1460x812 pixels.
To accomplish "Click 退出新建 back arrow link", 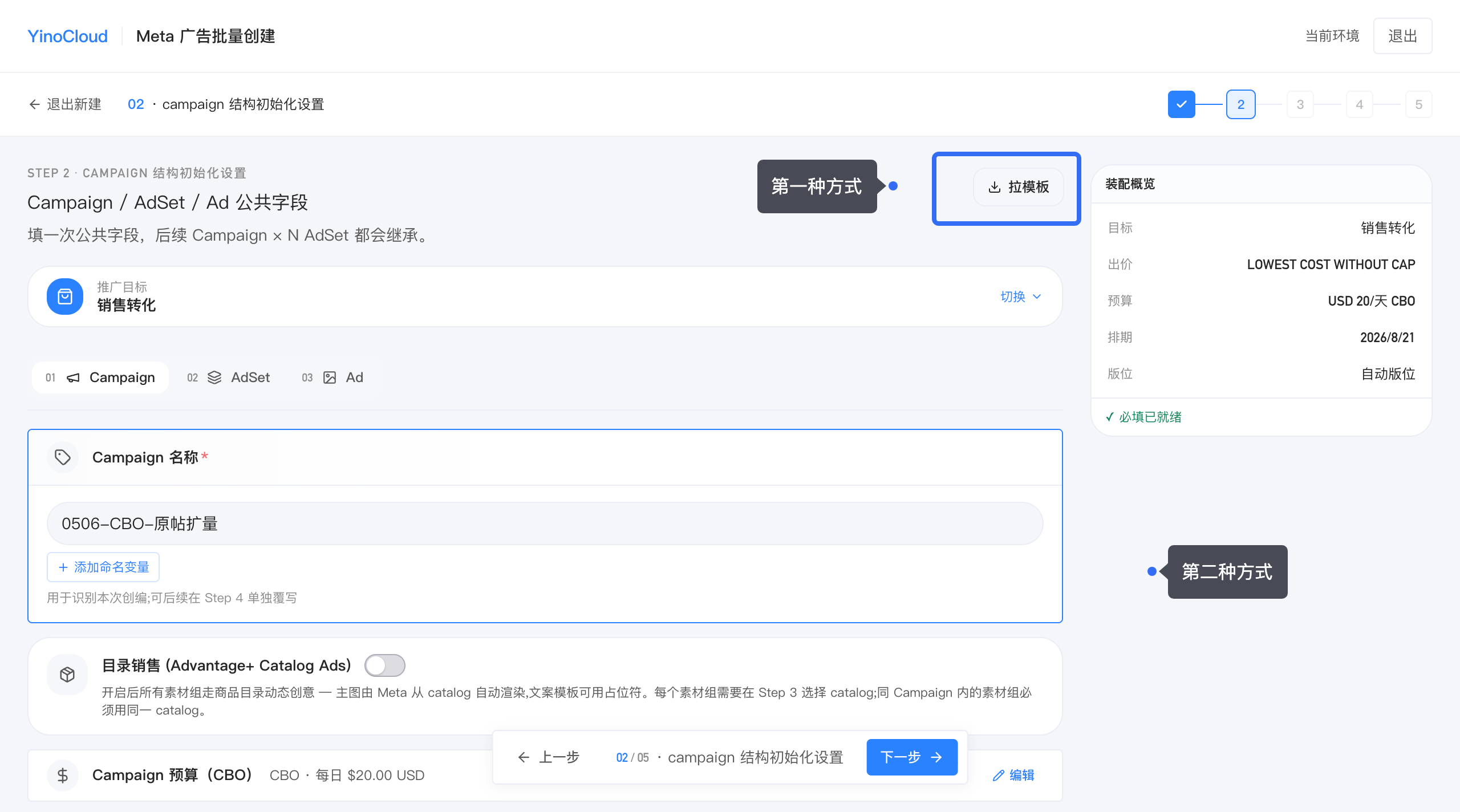I will [65, 104].
